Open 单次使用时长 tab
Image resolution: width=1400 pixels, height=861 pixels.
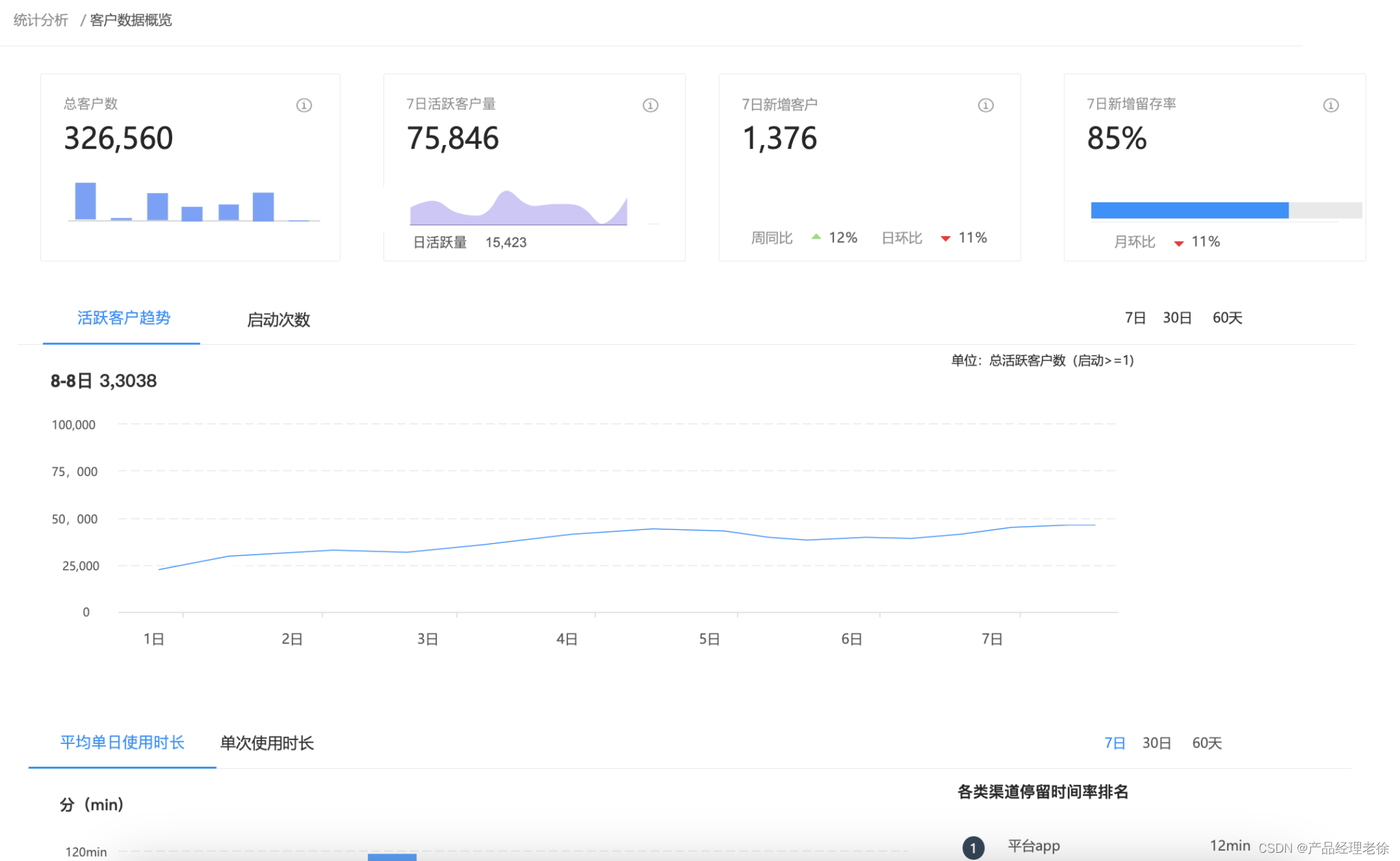pyautogui.click(x=267, y=743)
